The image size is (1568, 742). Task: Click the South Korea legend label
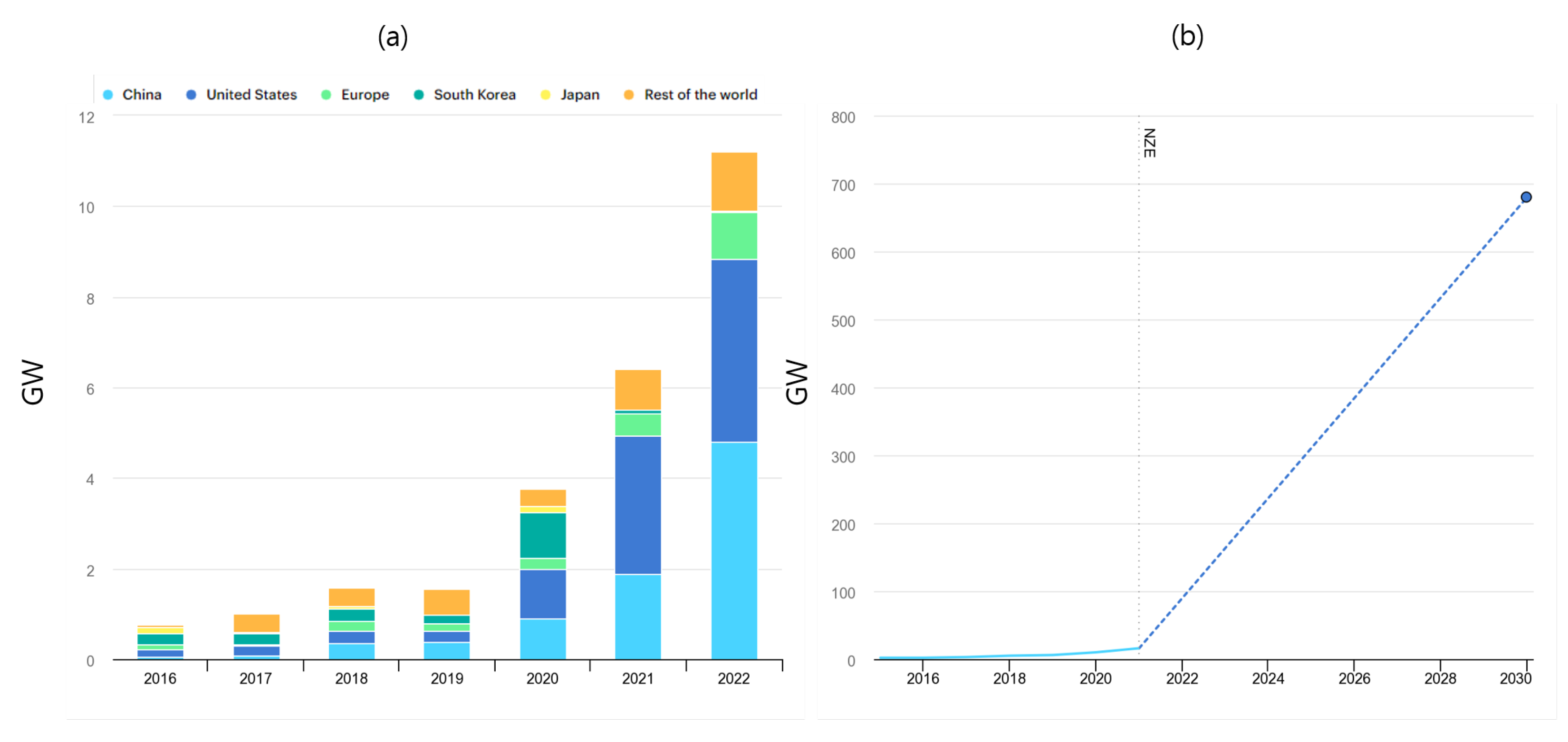tap(475, 95)
